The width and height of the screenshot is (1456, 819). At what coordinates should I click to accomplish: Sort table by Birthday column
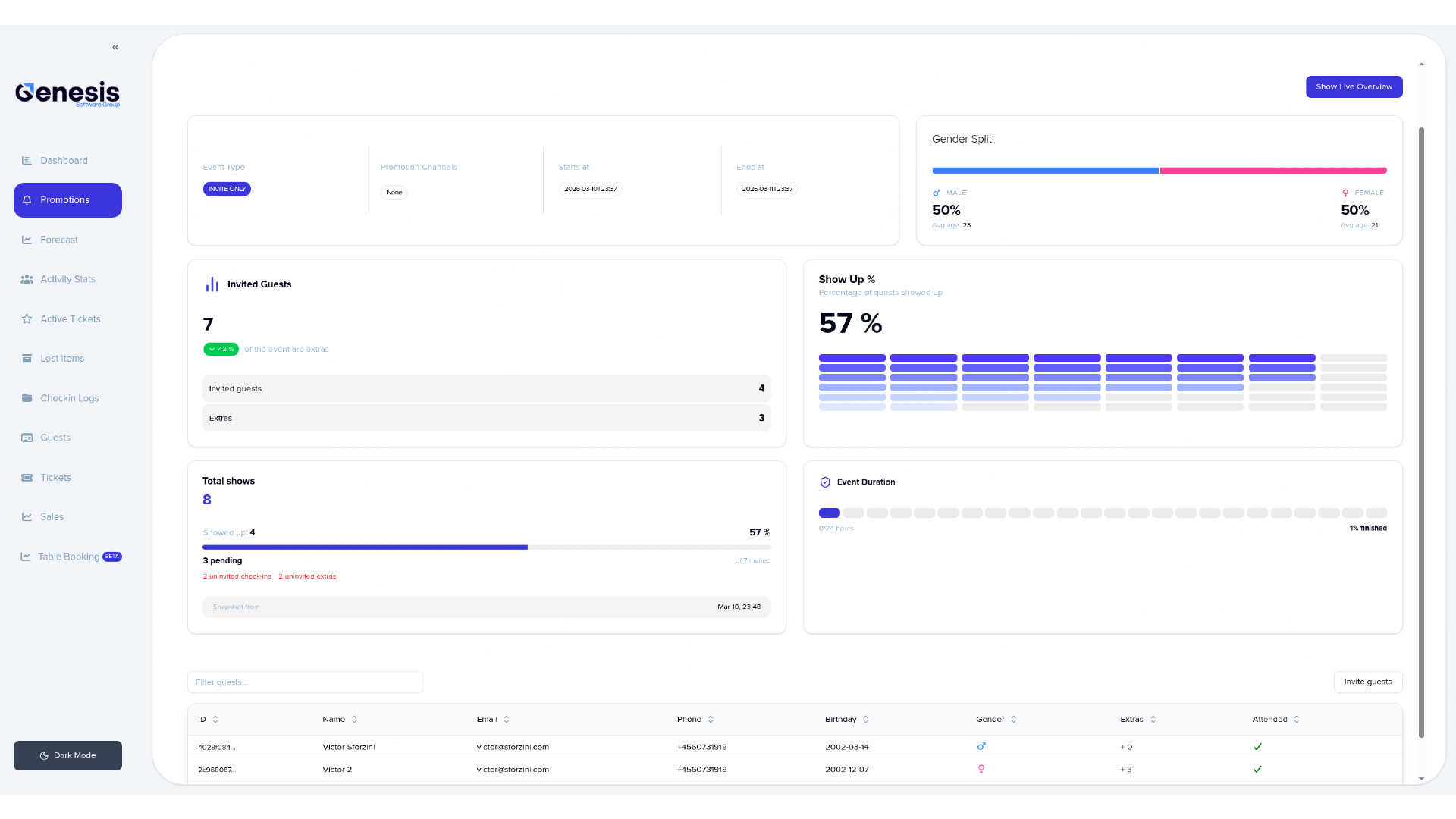point(865,719)
